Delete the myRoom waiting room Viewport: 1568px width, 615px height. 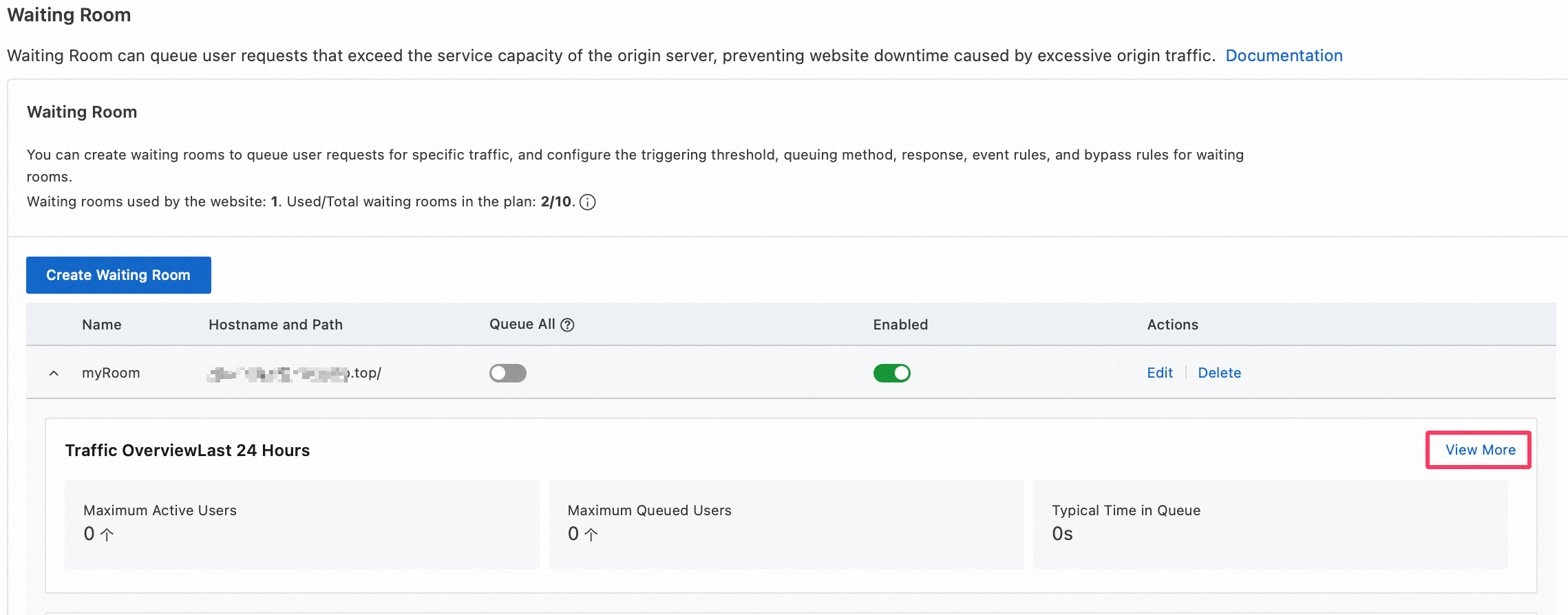point(1219,373)
